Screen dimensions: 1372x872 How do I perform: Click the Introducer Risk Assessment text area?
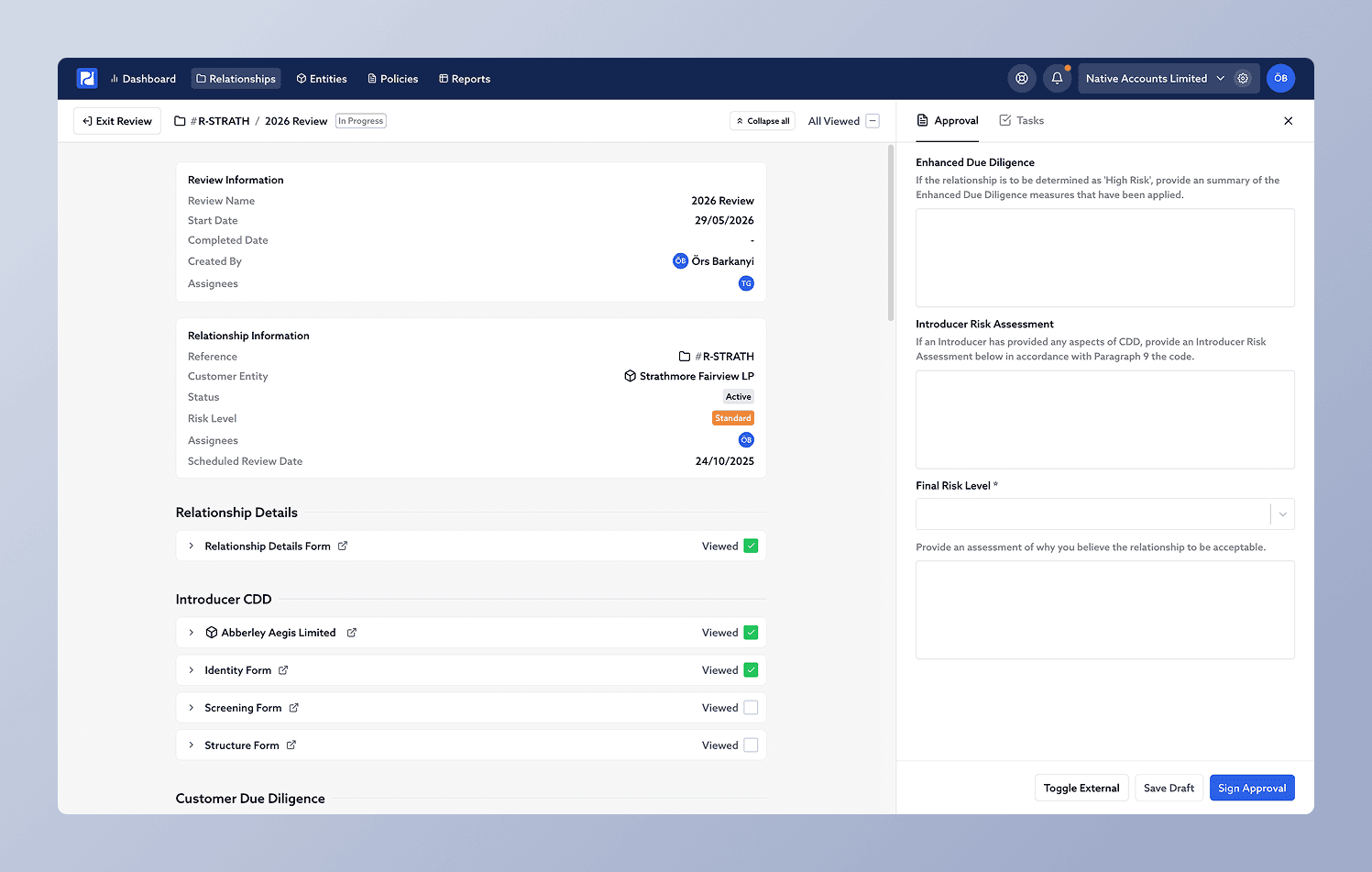(1105, 420)
